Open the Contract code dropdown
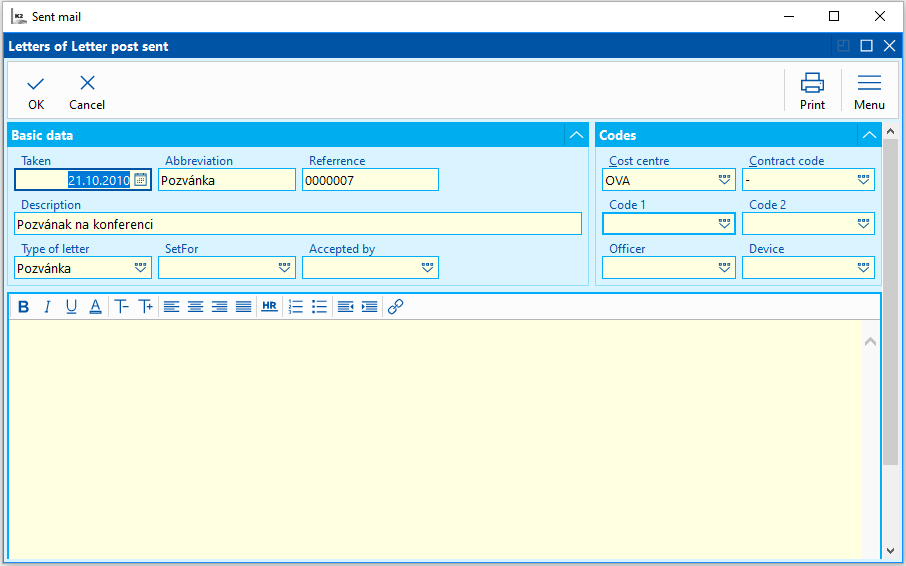Viewport: 906px width, 566px height. (x=864, y=180)
